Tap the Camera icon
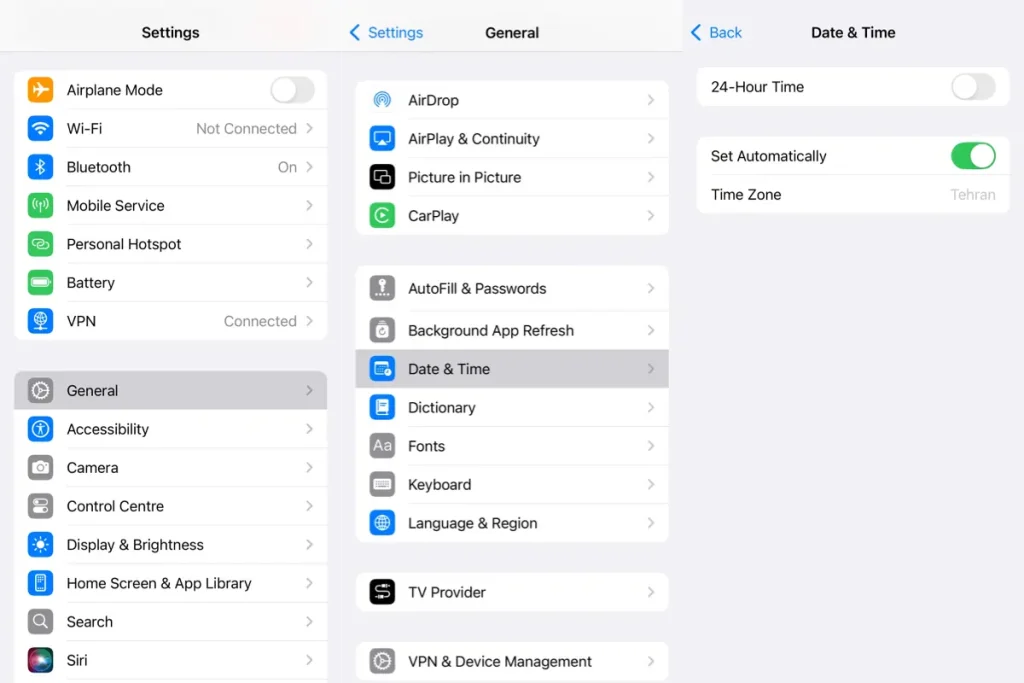Viewport: 1024px width, 683px height. pyautogui.click(x=40, y=467)
